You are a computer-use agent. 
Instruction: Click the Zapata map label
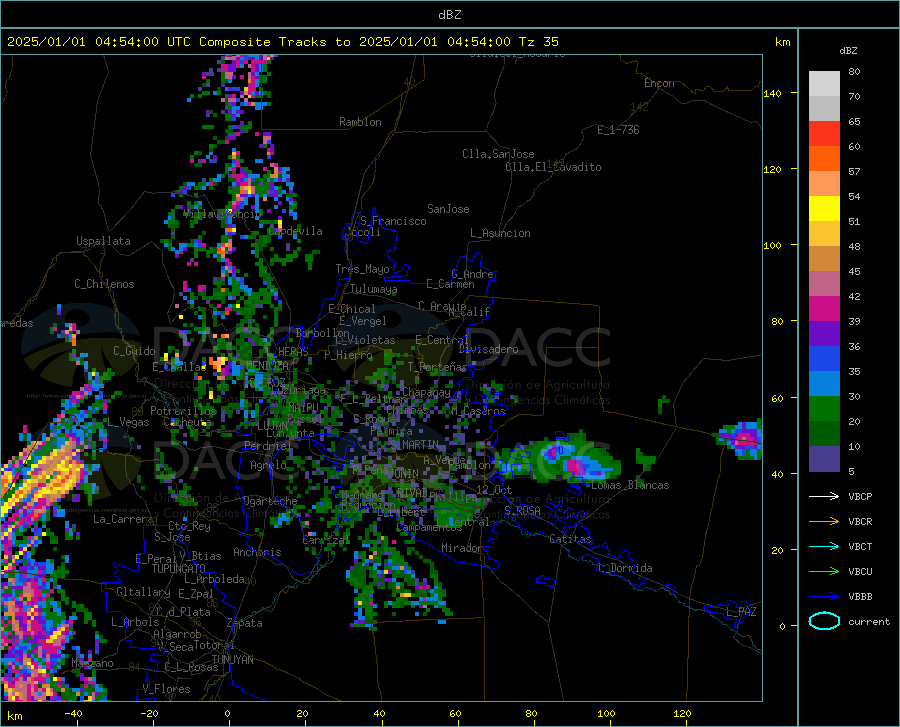(245, 623)
